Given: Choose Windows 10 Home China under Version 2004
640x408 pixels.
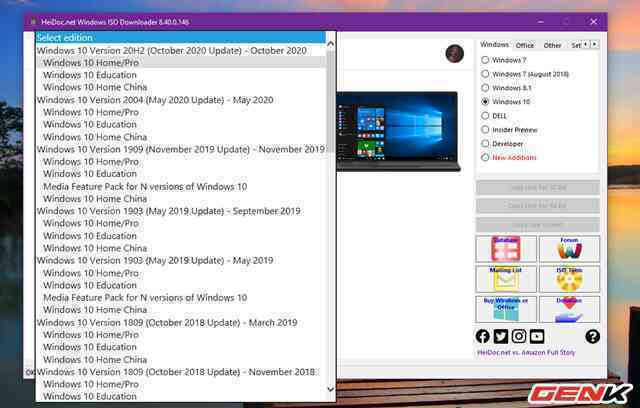Looking at the screenshot, I should (181, 137).
